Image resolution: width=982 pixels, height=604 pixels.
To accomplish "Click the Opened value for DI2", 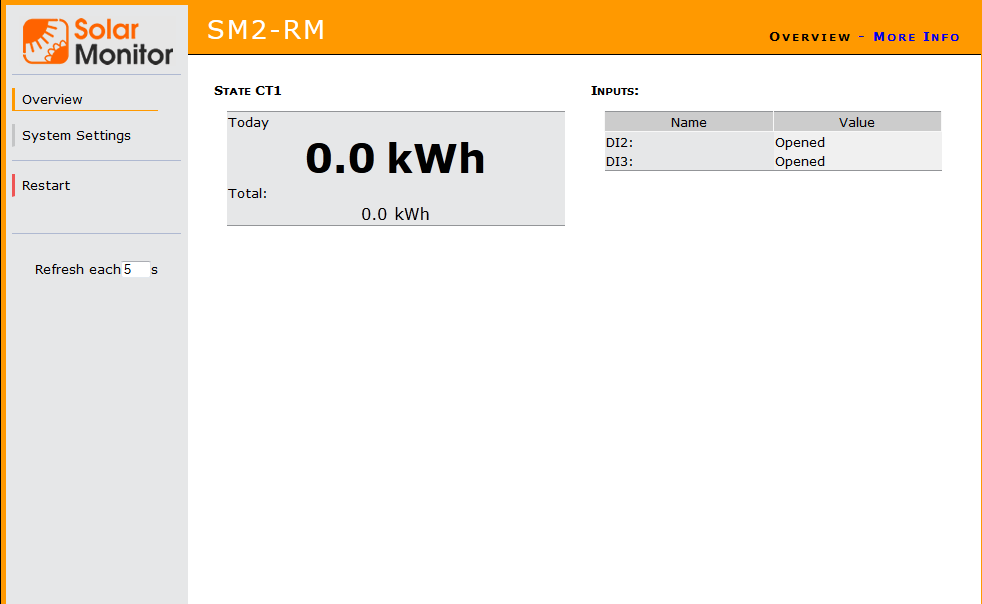I will [x=799, y=142].
